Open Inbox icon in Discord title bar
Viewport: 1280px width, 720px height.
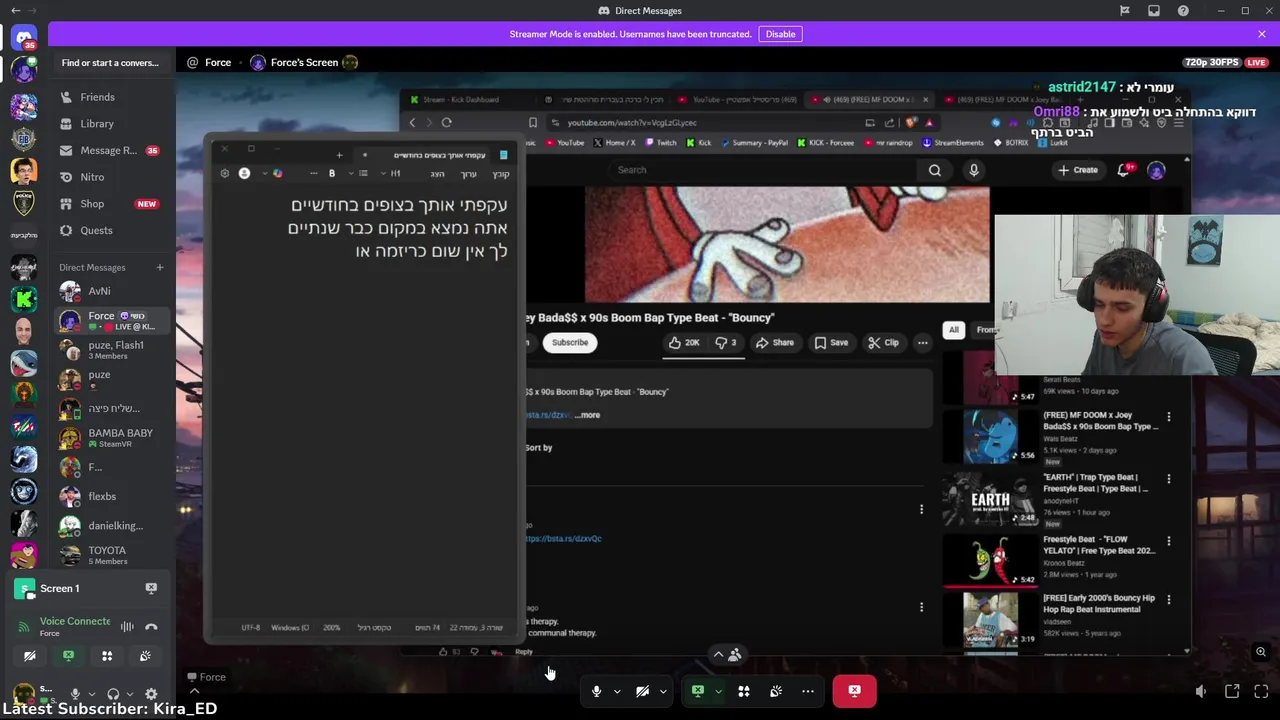tap(1154, 11)
